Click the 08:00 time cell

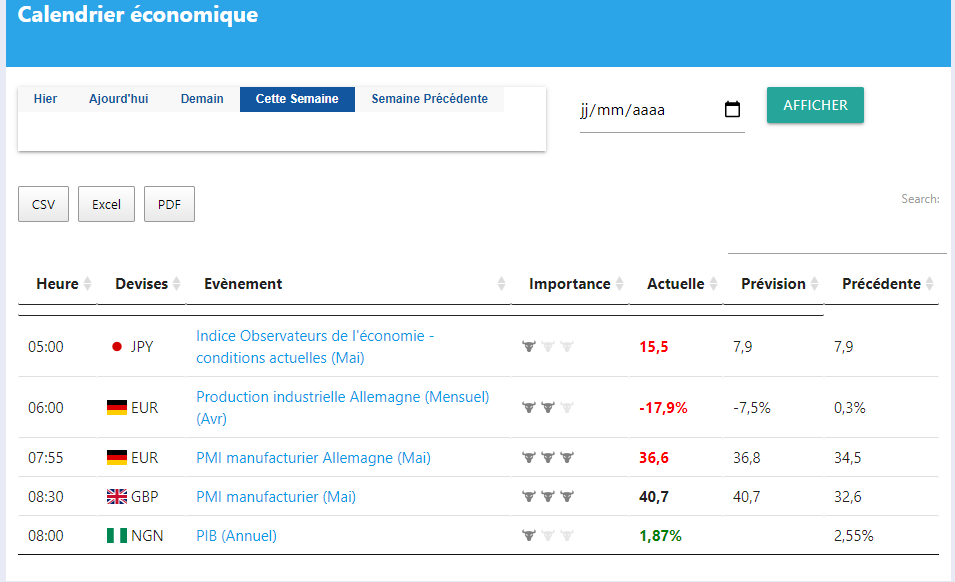[46, 535]
